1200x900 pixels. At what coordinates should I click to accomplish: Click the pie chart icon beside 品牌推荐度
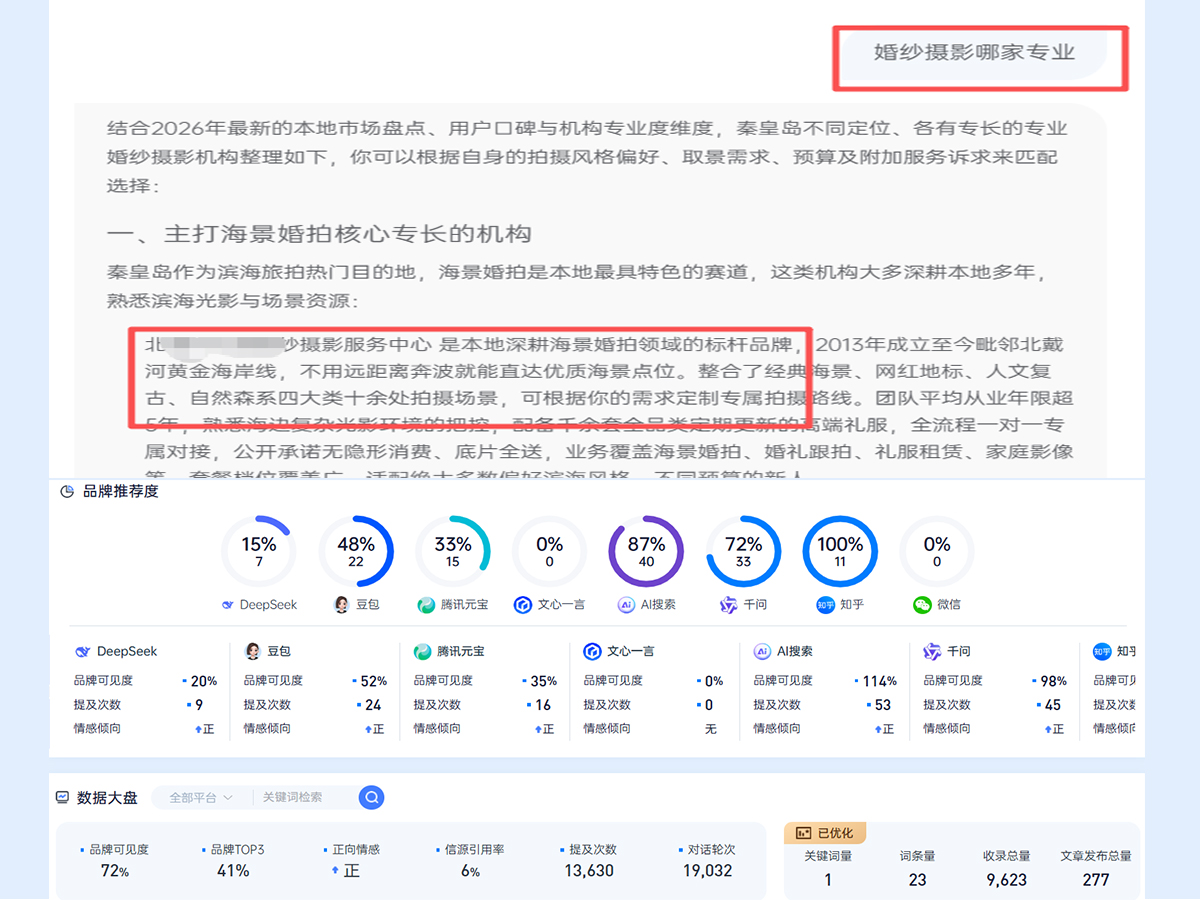67,491
